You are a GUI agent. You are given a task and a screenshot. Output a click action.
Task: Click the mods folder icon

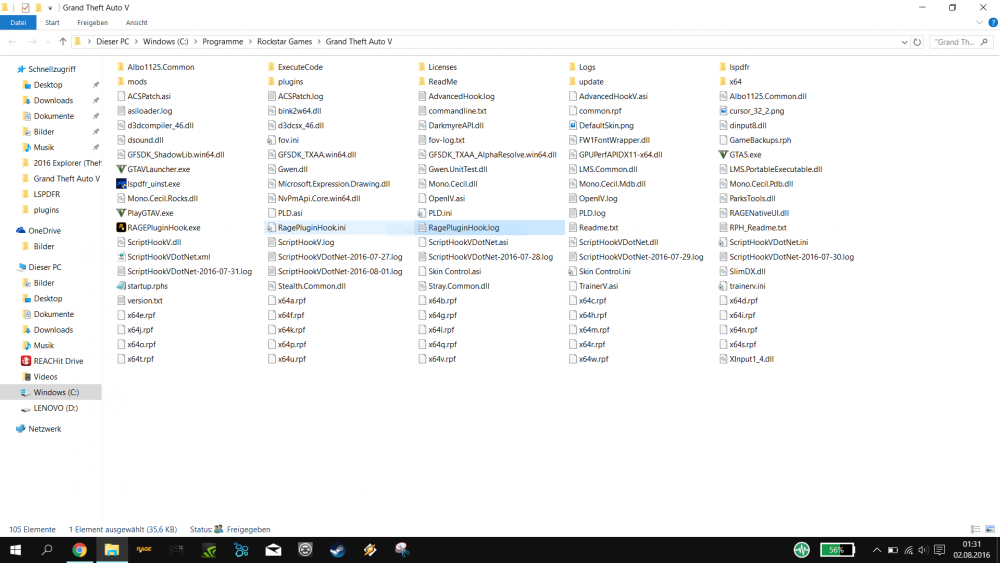[x=121, y=82]
